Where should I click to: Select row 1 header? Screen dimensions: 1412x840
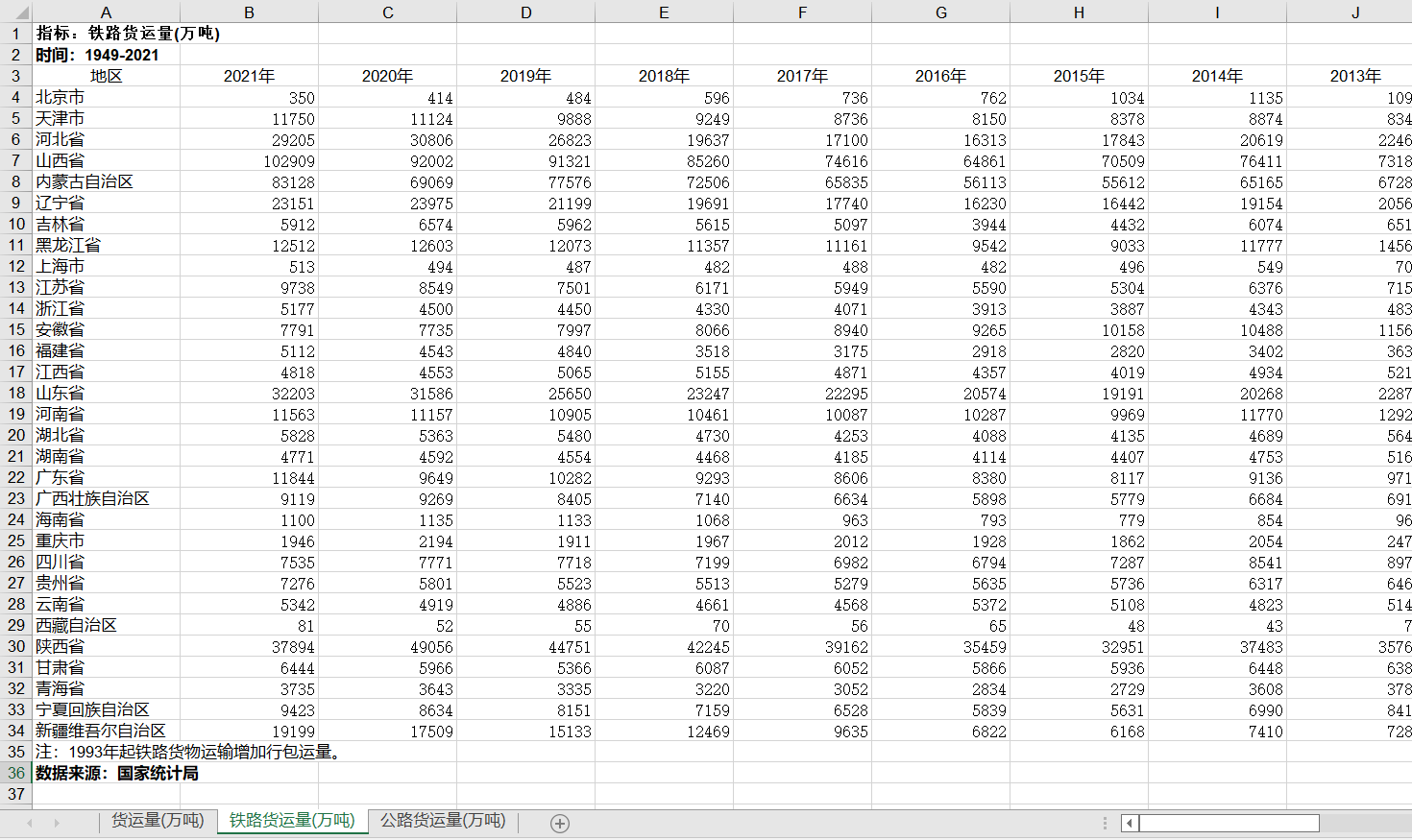point(15,34)
